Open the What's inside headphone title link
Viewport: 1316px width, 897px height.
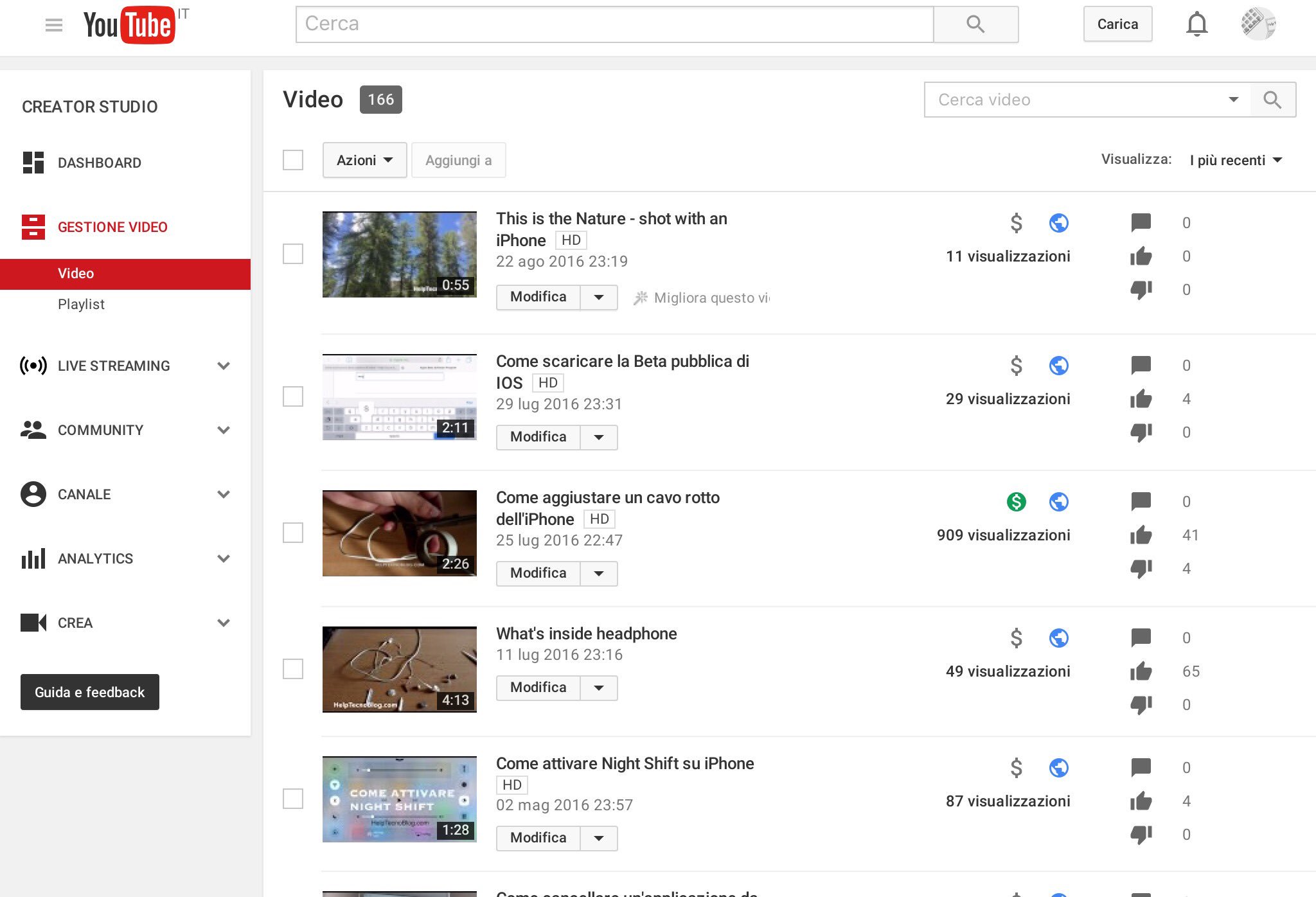pyautogui.click(x=586, y=634)
